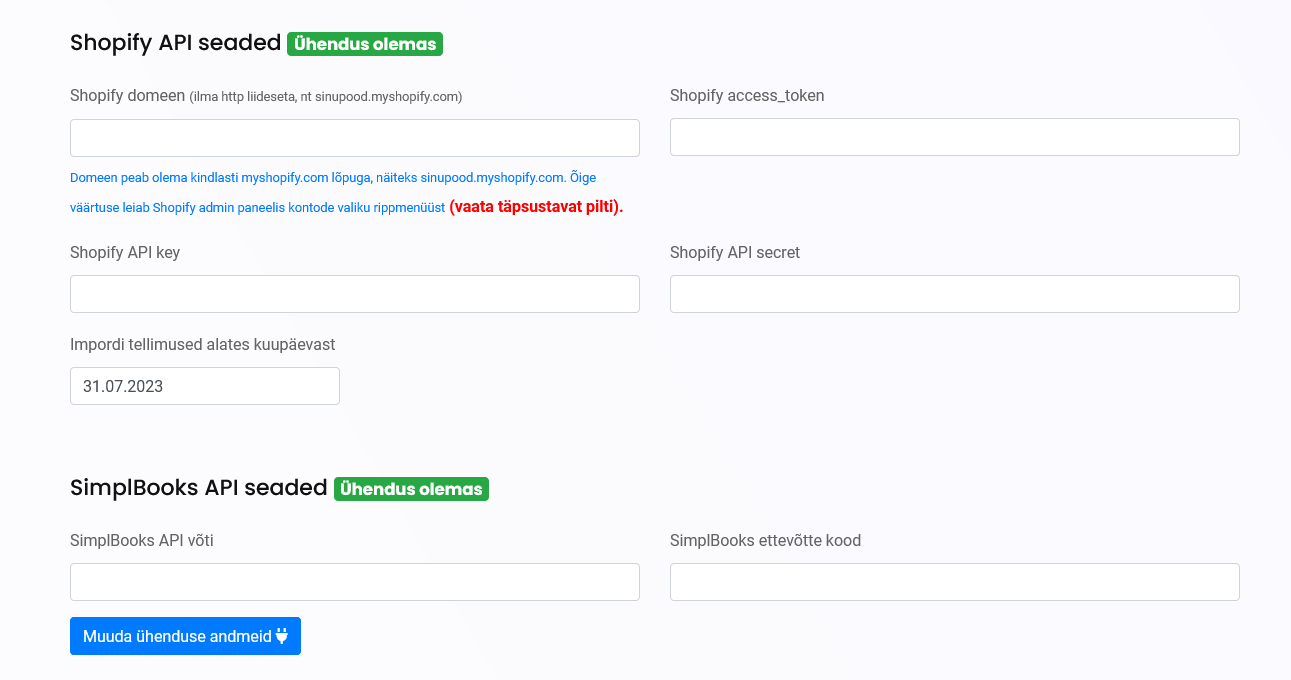Click the SimplBooks 'Ühendus olemas' status badge
This screenshot has width=1291, height=680.
click(411, 489)
